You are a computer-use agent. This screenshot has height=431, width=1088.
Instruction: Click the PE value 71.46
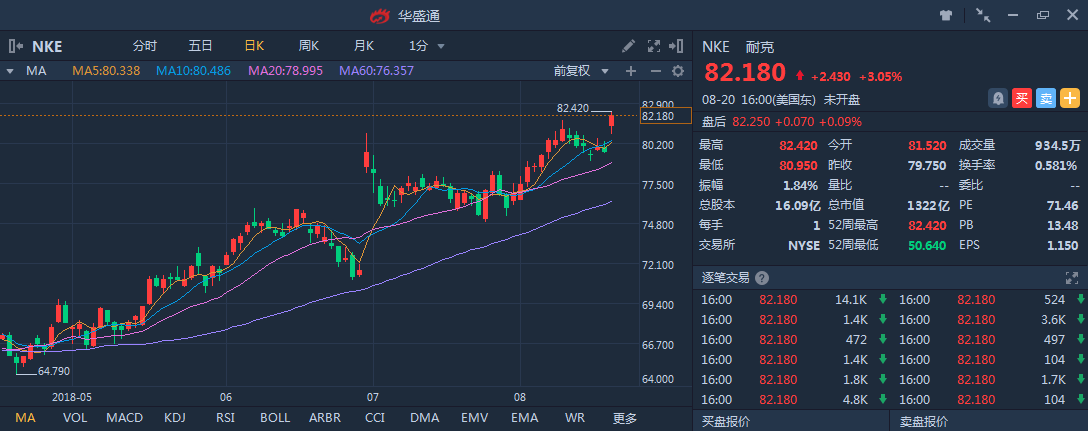[x=1062, y=205]
